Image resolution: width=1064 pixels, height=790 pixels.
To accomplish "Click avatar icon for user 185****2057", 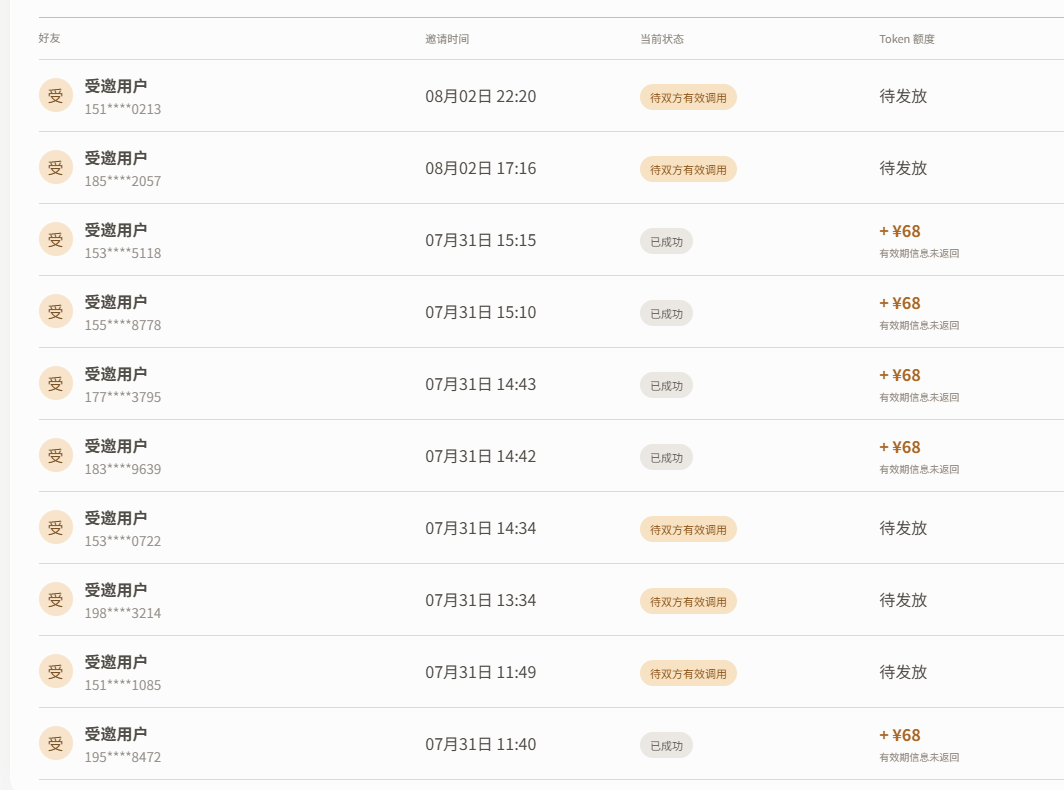I will pos(56,168).
